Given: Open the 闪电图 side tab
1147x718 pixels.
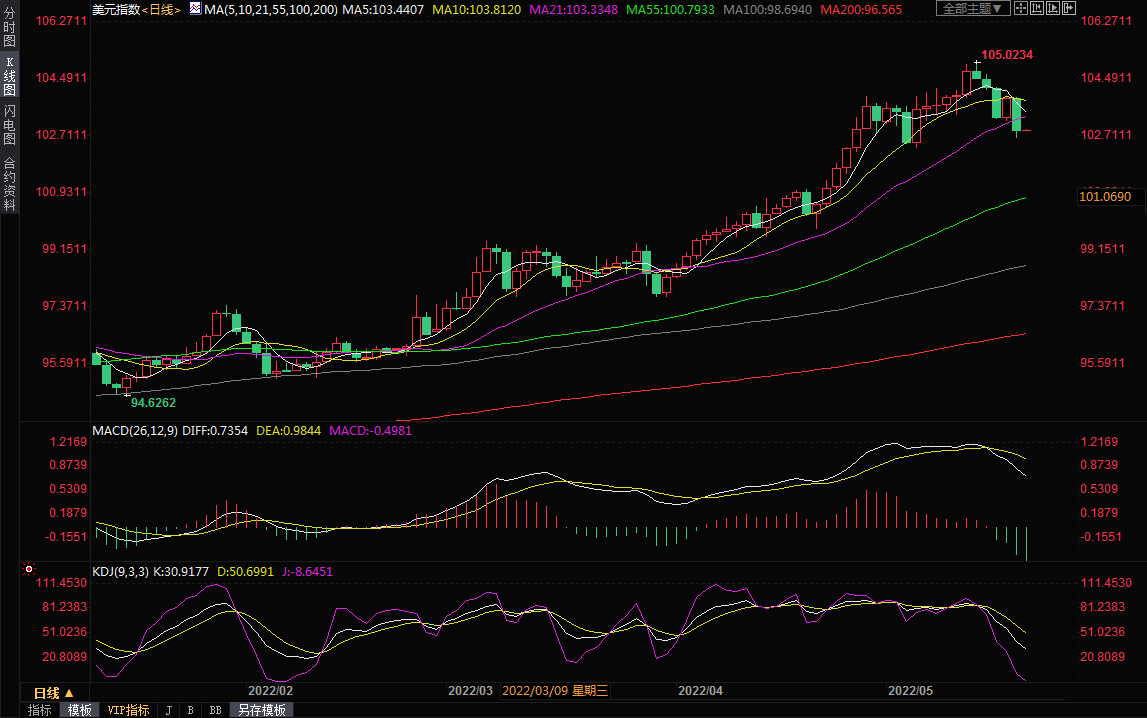Looking at the screenshot, I should (x=9, y=124).
